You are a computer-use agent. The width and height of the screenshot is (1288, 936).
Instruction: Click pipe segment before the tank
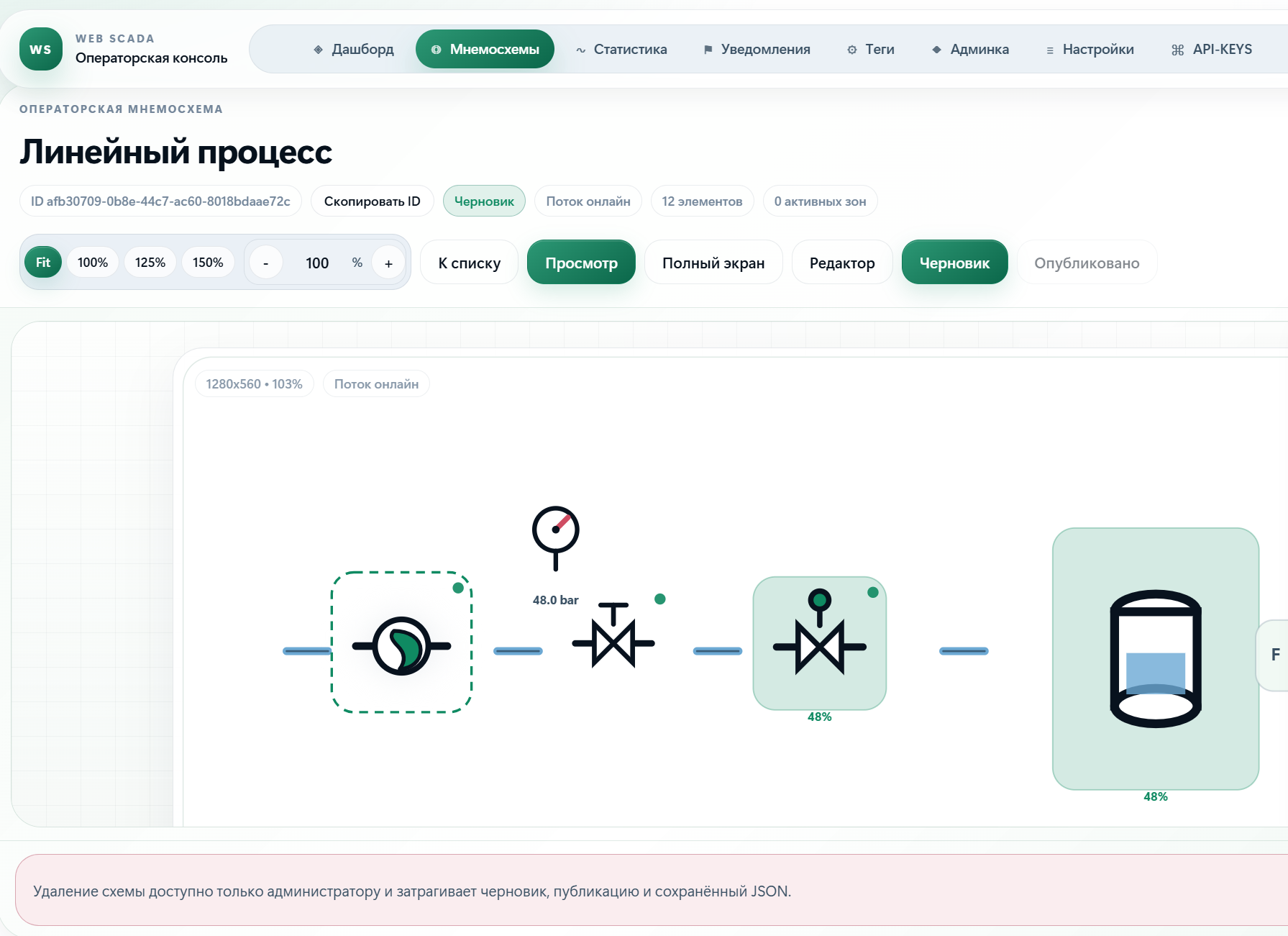[964, 651]
